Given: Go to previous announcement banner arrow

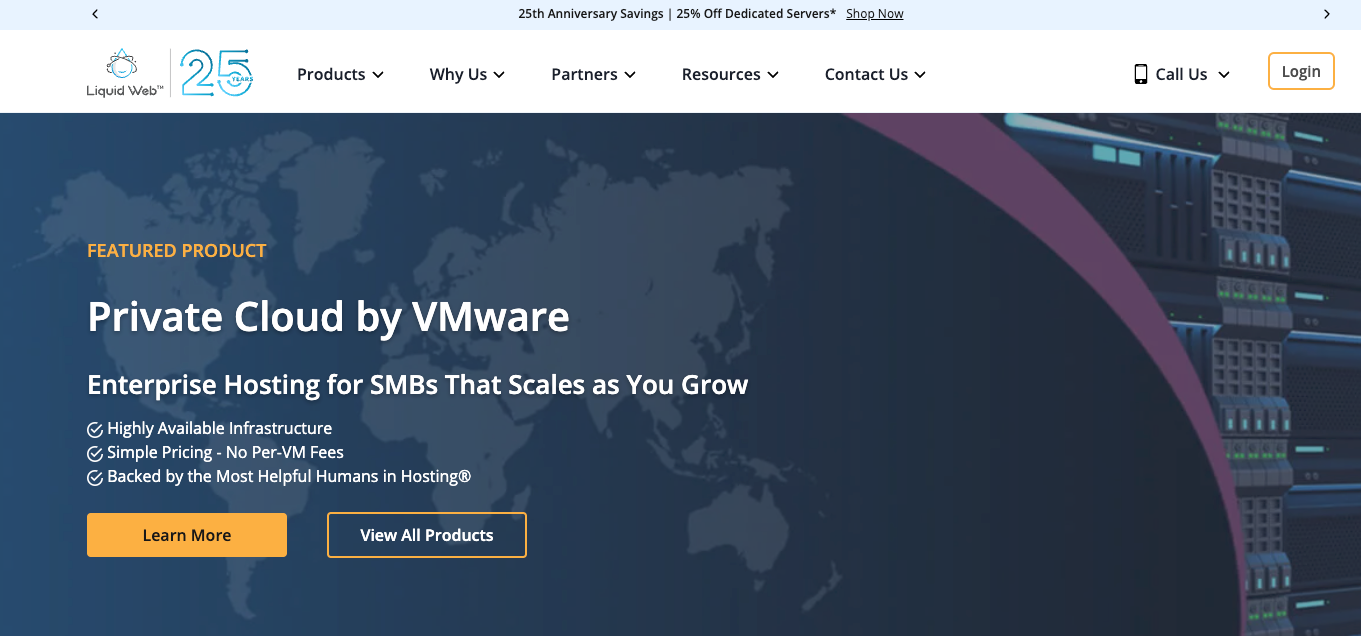Looking at the screenshot, I should pyautogui.click(x=95, y=14).
